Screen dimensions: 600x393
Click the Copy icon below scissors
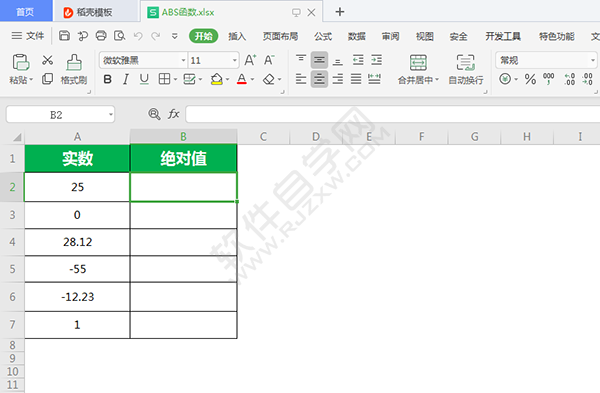click(47, 79)
